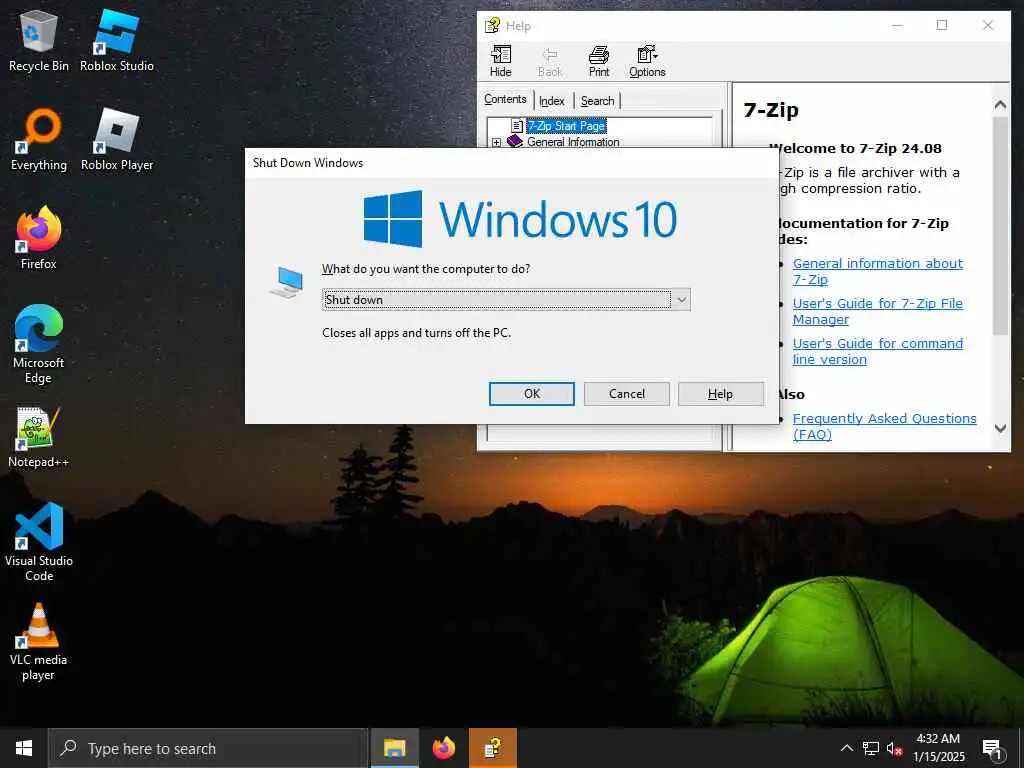This screenshot has height=768, width=1024.
Task: Click the muted volume tray icon
Action: [894, 748]
